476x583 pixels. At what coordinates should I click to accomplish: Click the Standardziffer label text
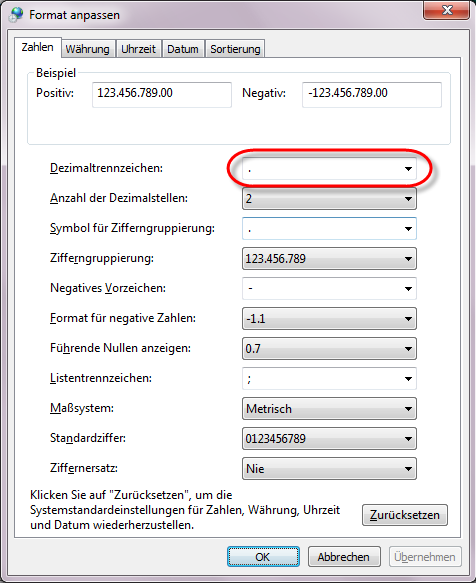pos(88,438)
